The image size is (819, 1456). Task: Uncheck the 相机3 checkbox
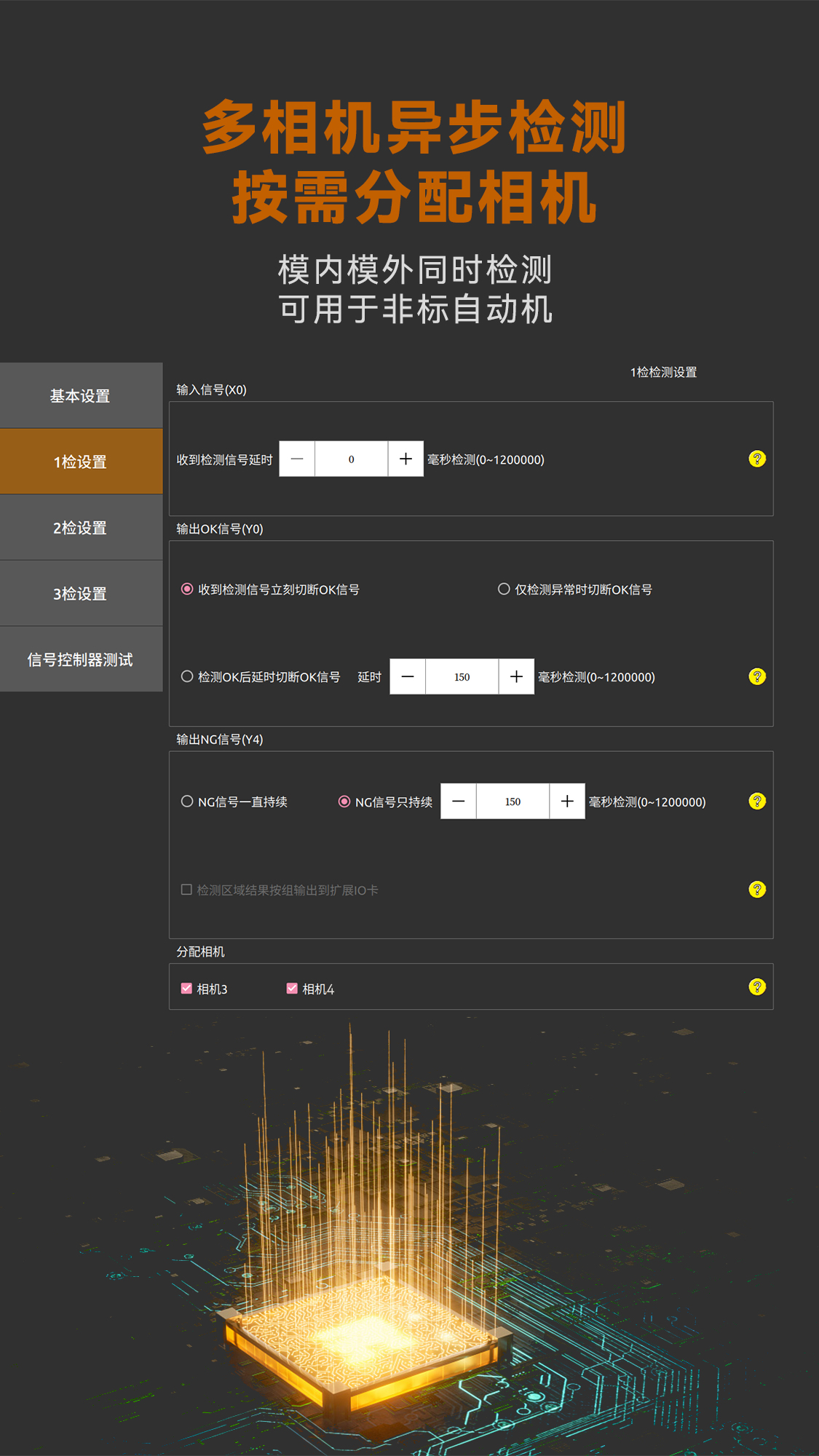(x=186, y=988)
